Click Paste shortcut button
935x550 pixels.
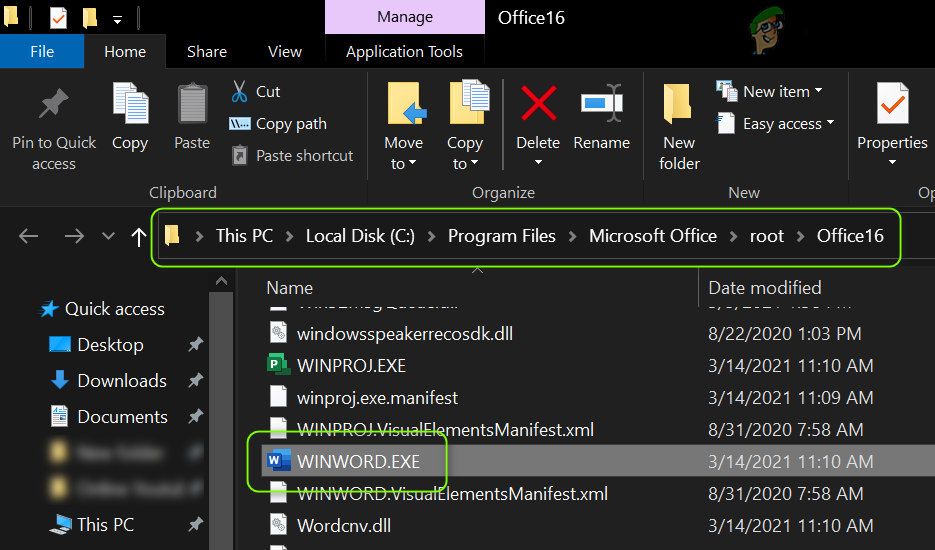click(x=291, y=155)
